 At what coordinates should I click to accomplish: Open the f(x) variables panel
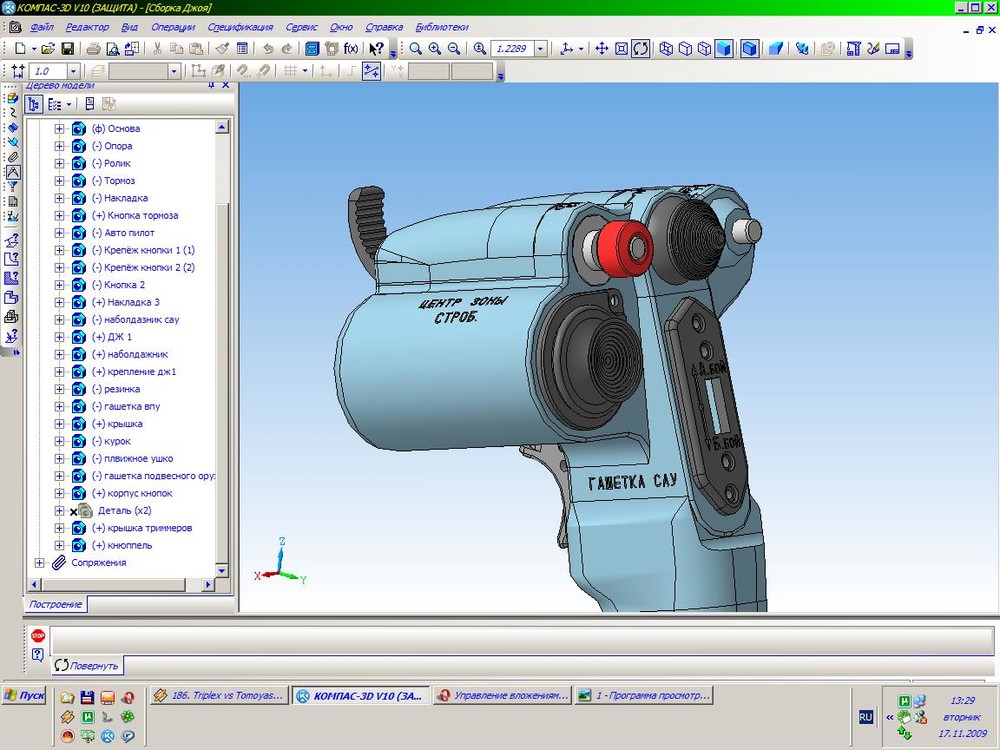(351, 48)
